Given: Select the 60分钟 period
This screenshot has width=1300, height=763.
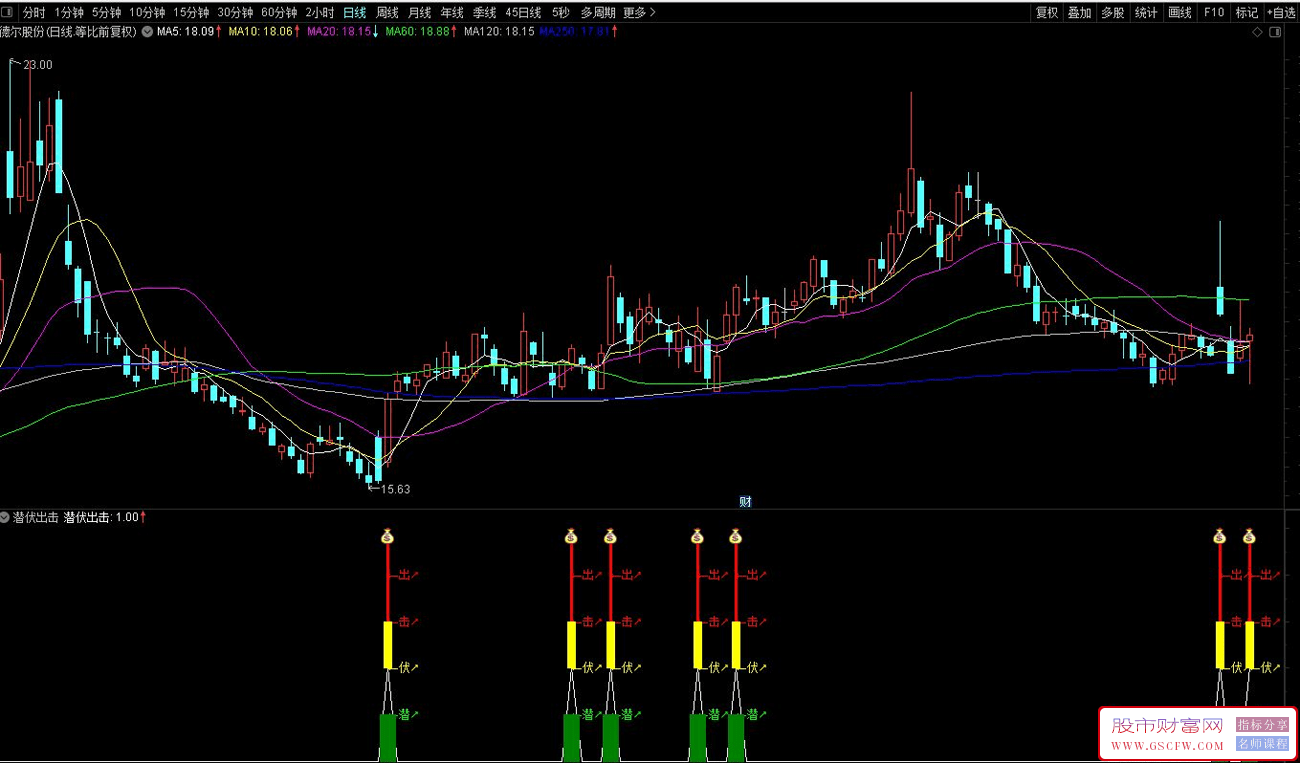Looking at the screenshot, I should click(x=279, y=13).
